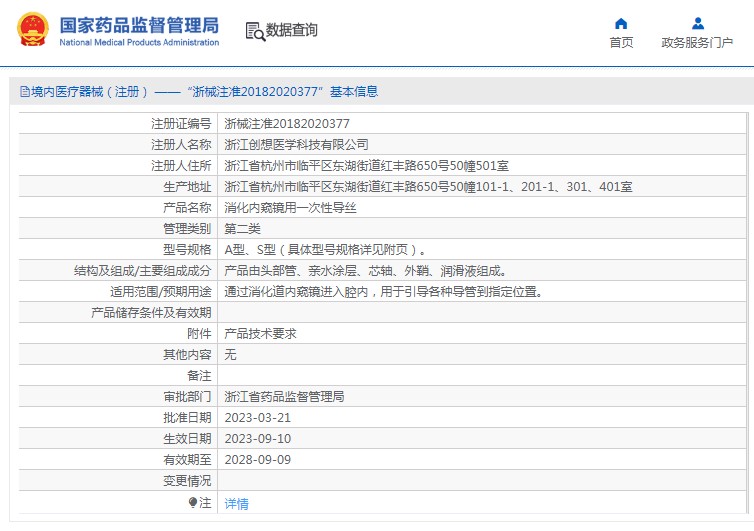Click the composition text 产品由头部管、亲水涂层
The width and height of the screenshot is (754, 531).
point(365,271)
